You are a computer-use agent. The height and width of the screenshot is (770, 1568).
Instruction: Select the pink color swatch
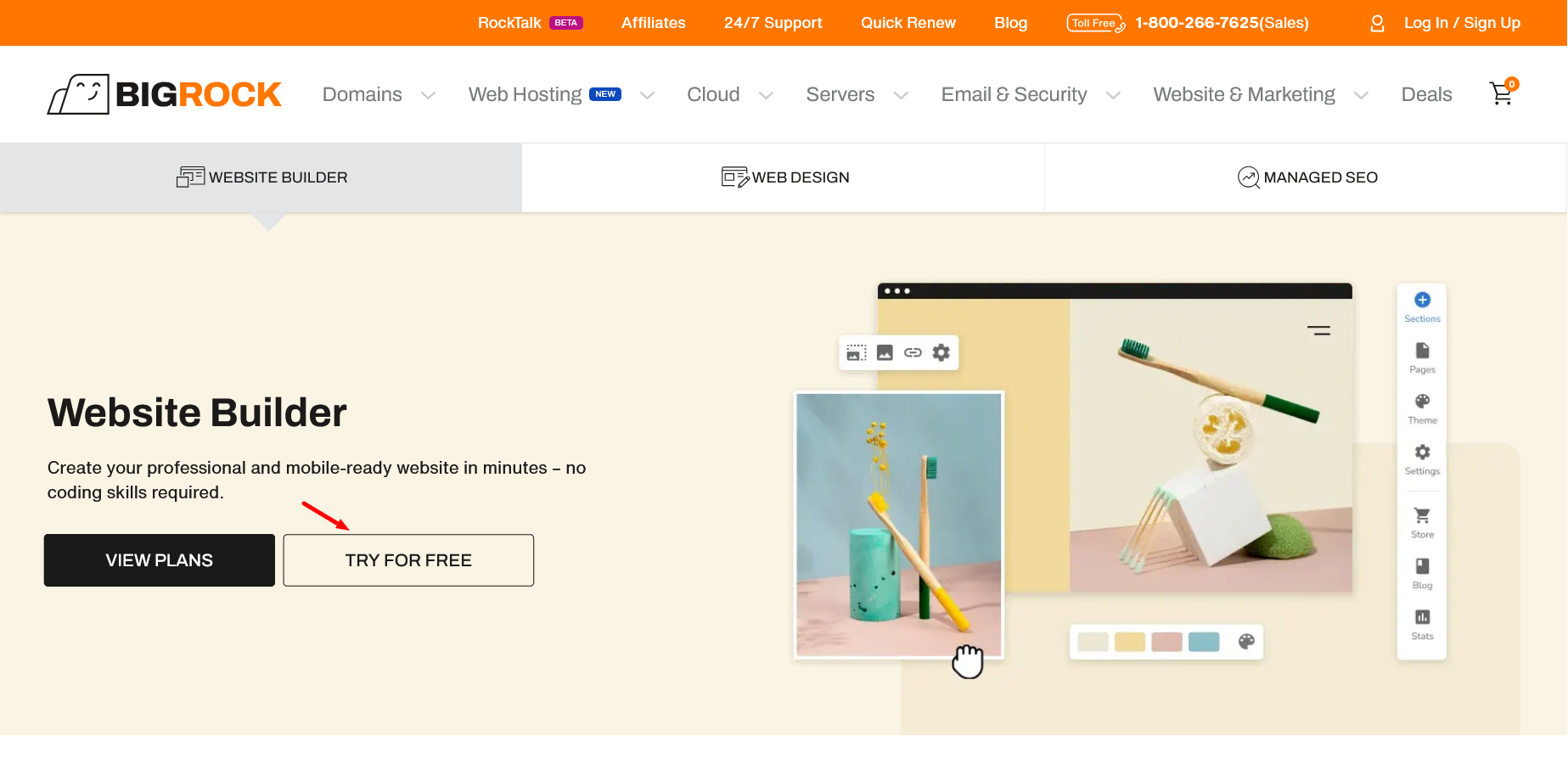tap(1167, 642)
